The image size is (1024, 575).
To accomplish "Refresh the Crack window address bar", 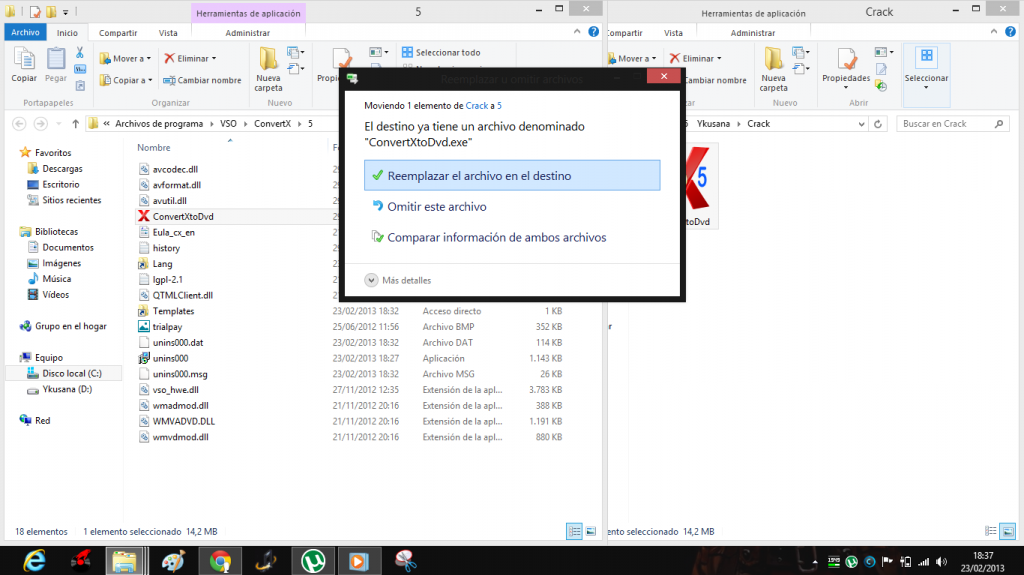I will (878, 123).
